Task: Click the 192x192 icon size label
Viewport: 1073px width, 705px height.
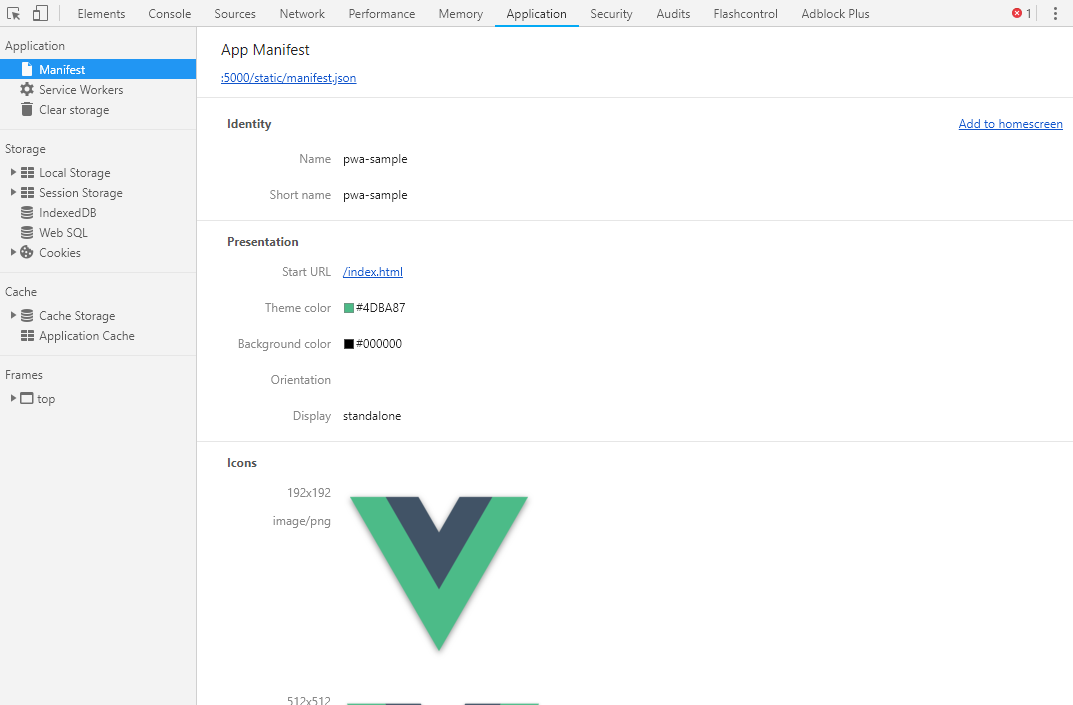Action: [x=309, y=493]
